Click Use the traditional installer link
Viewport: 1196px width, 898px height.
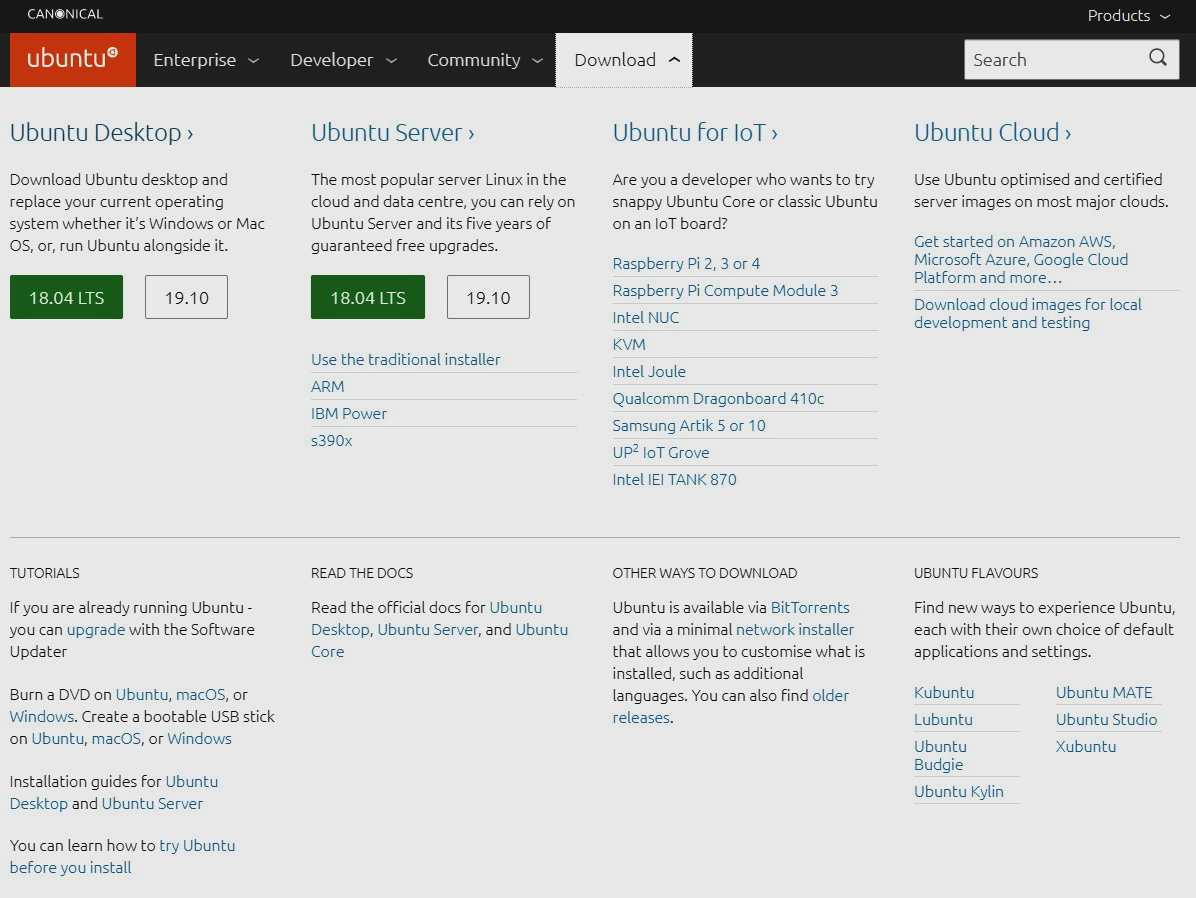(405, 359)
